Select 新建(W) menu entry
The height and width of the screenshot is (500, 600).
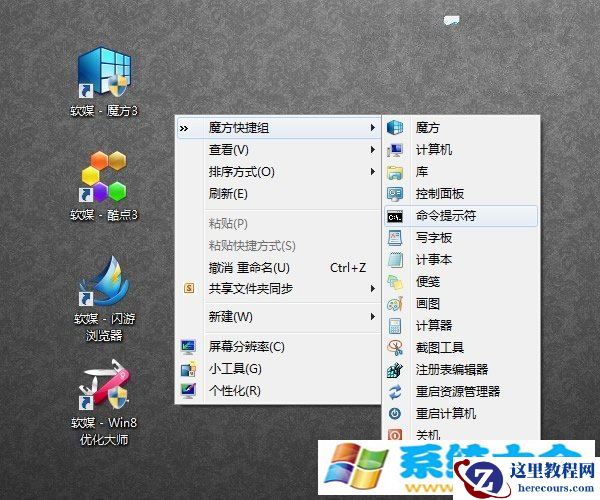tap(279, 316)
